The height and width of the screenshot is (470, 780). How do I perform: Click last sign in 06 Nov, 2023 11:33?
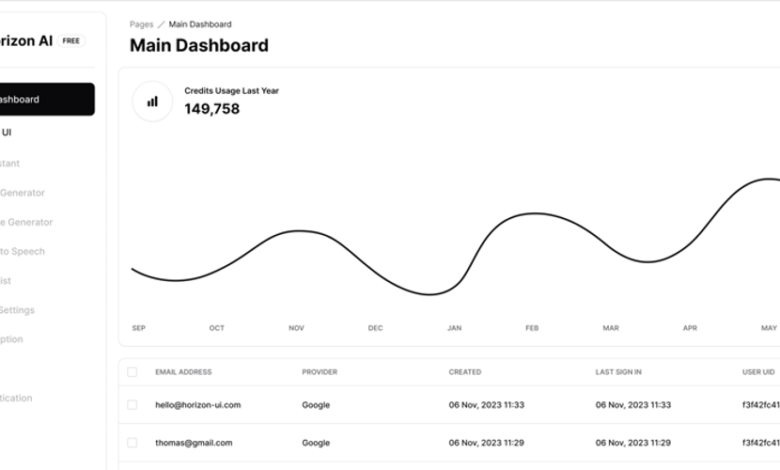(x=633, y=405)
